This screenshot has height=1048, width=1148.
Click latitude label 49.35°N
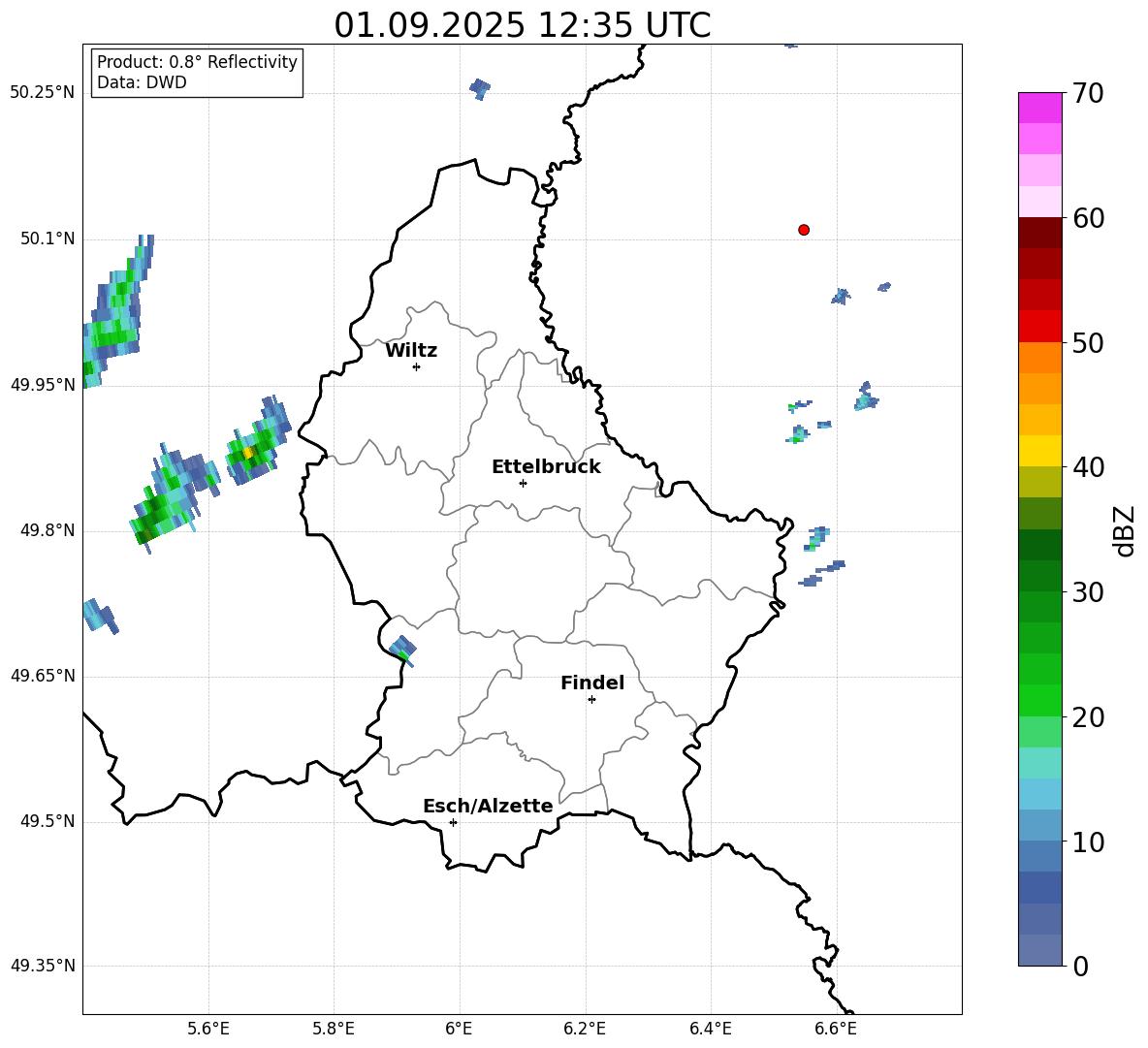coord(43,966)
